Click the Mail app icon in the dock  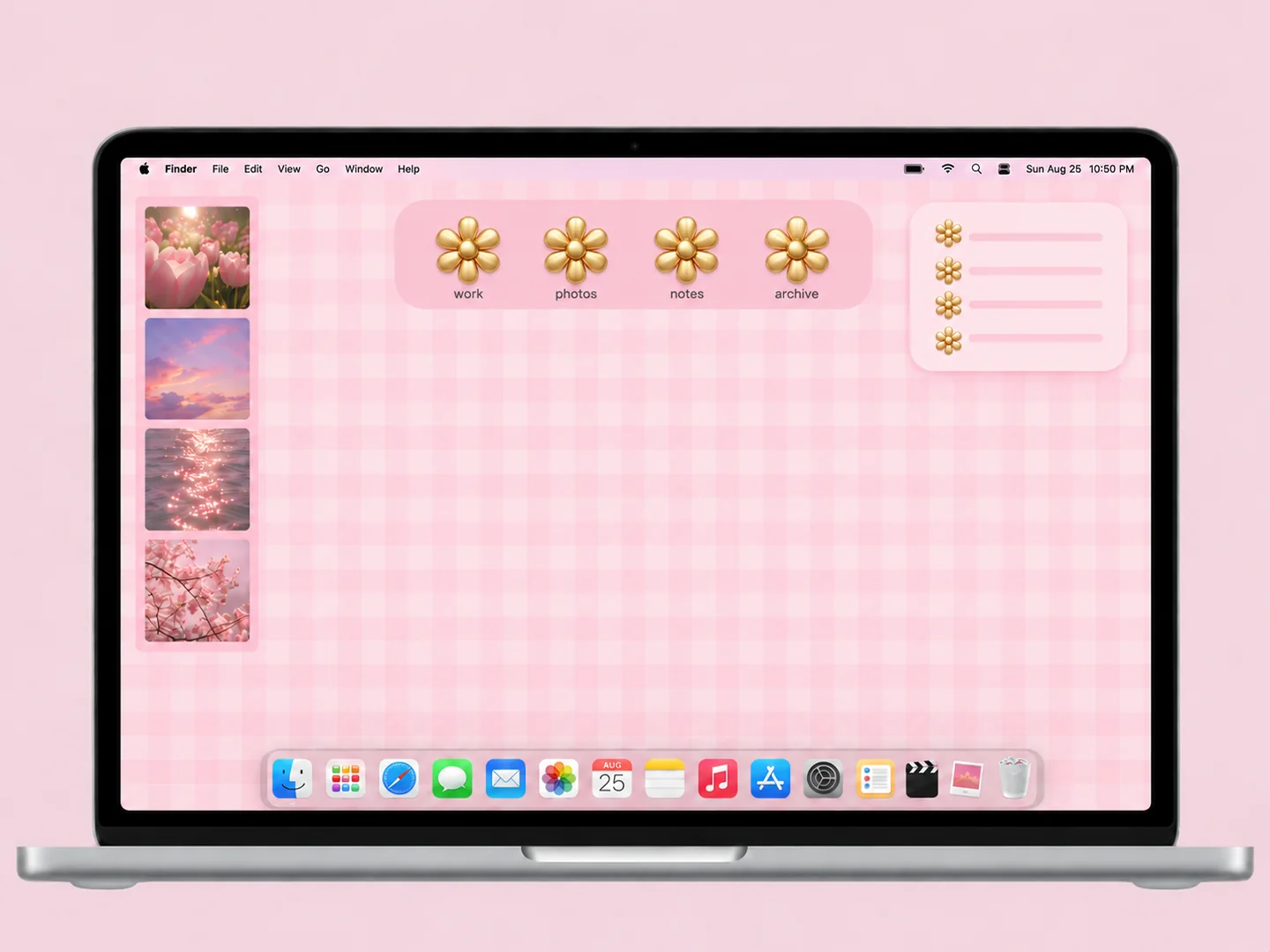coord(505,779)
